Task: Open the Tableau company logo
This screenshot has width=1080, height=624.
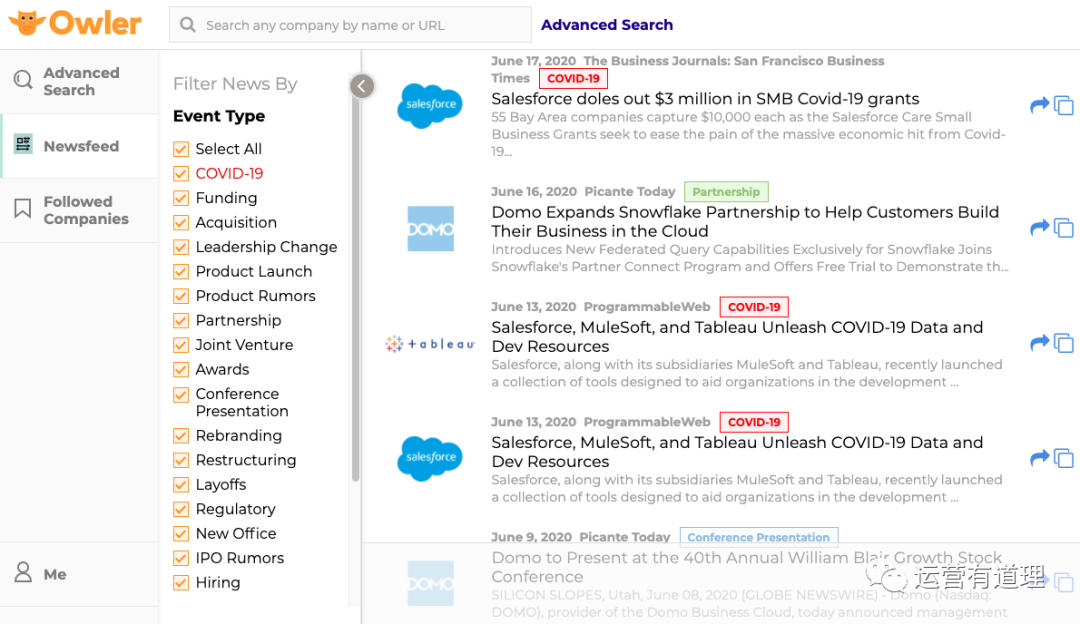Action: tap(430, 344)
